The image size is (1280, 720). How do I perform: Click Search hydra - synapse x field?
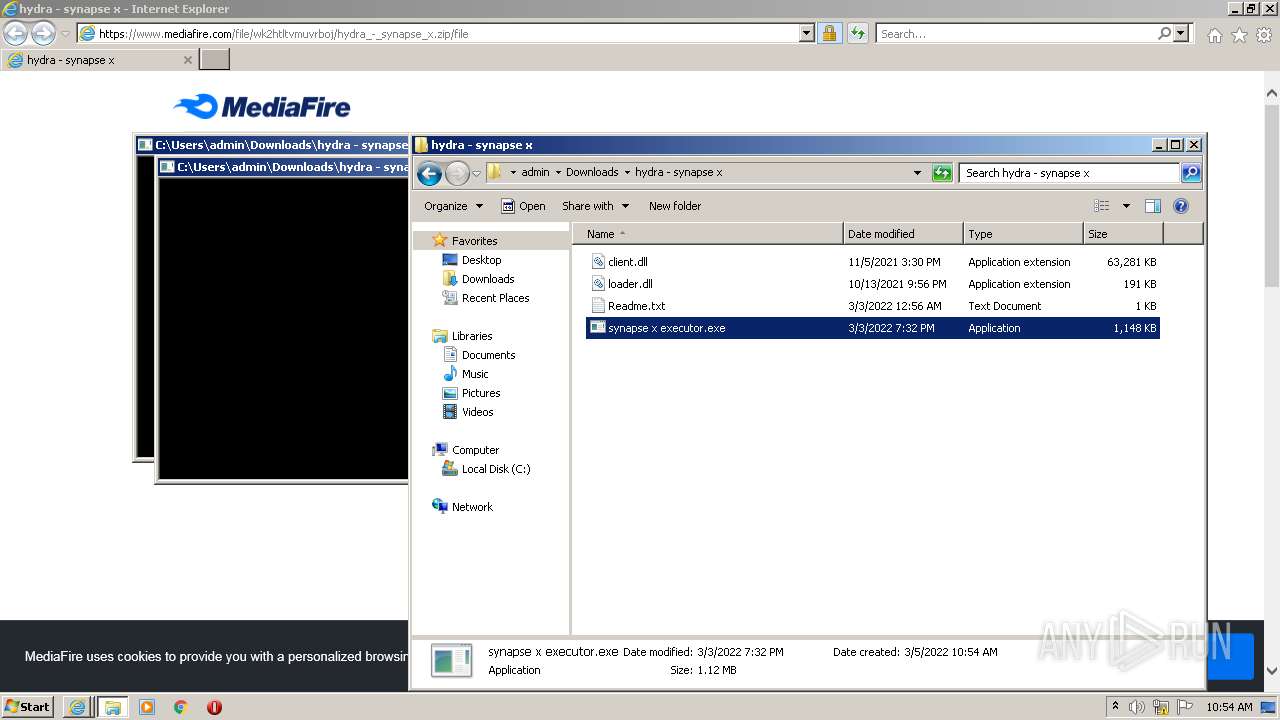1069,173
